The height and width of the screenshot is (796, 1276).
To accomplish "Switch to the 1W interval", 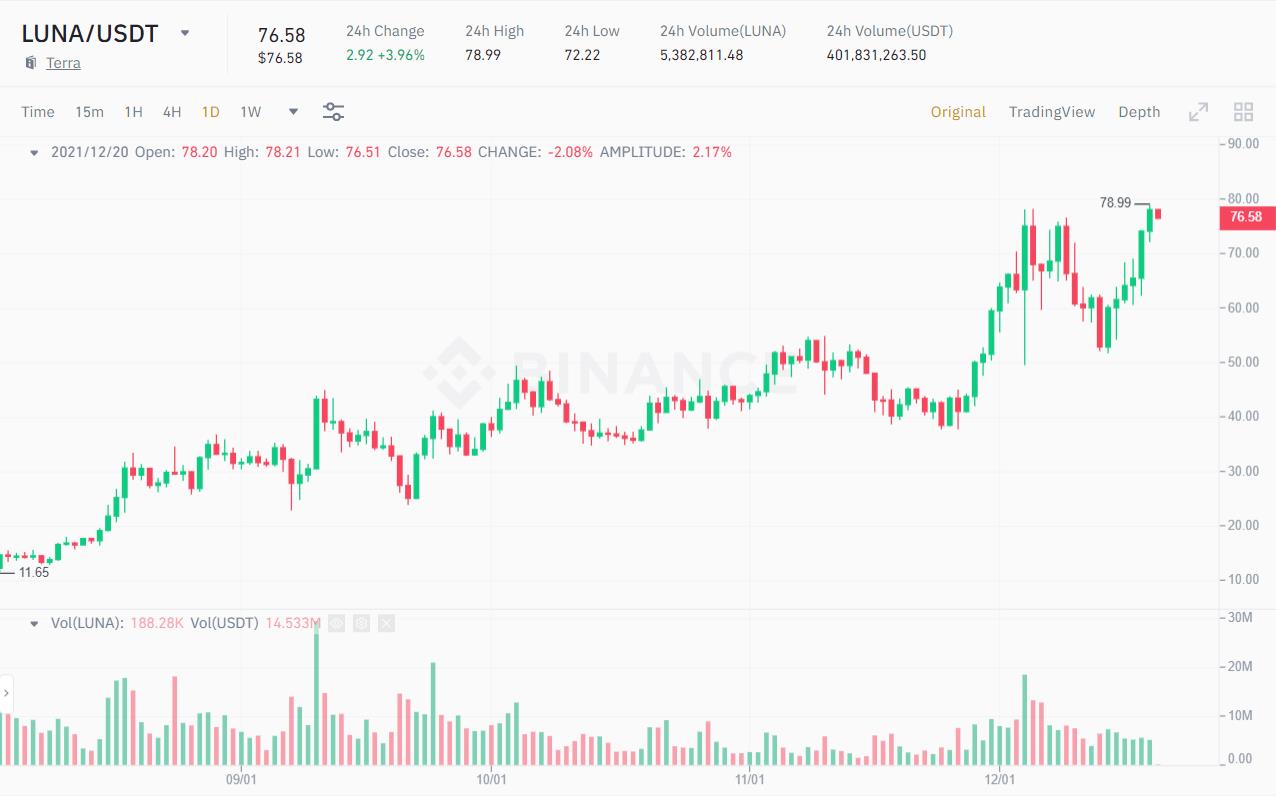I will [250, 112].
